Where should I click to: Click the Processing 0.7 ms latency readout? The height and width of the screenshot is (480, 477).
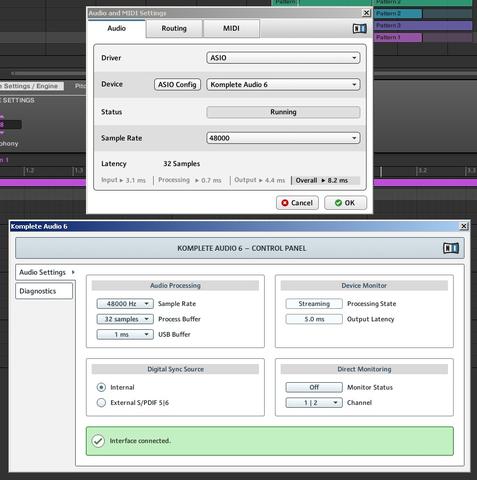[x=190, y=180]
